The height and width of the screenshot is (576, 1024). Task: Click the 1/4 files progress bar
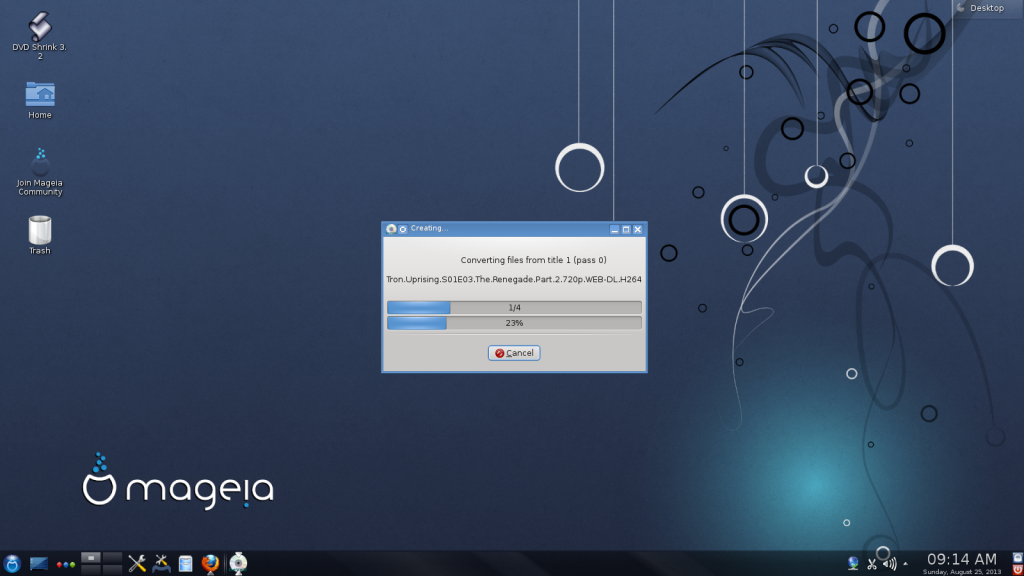tap(514, 307)
